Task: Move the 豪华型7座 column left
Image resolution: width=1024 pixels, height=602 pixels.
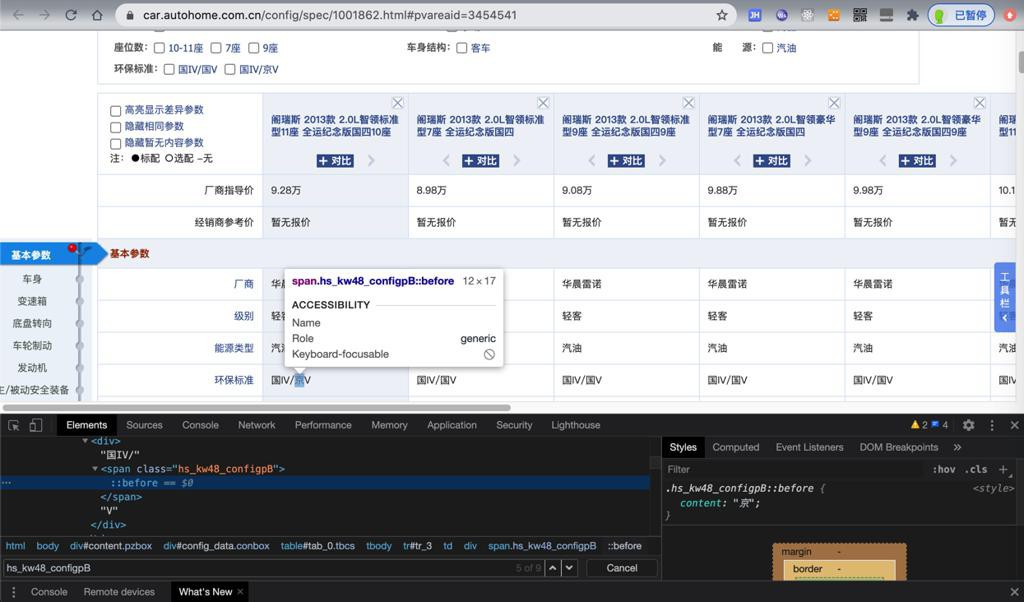Action: [x=737, y=161]
